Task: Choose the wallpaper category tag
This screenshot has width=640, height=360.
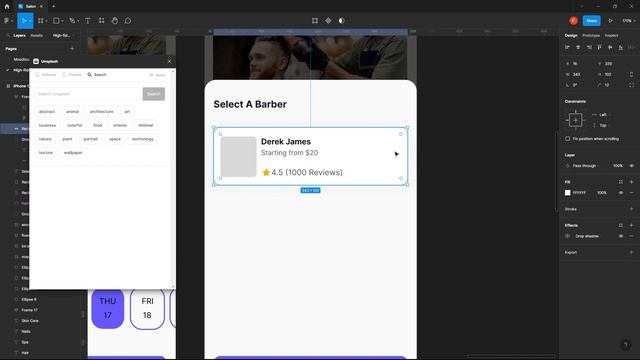Action: pos(73,153)
